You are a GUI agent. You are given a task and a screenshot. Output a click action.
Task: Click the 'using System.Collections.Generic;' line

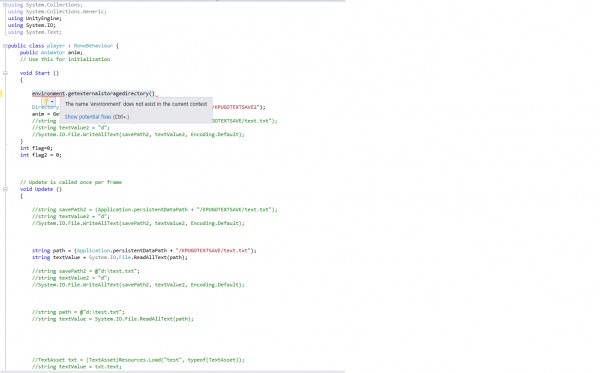(x=57, y=11)
